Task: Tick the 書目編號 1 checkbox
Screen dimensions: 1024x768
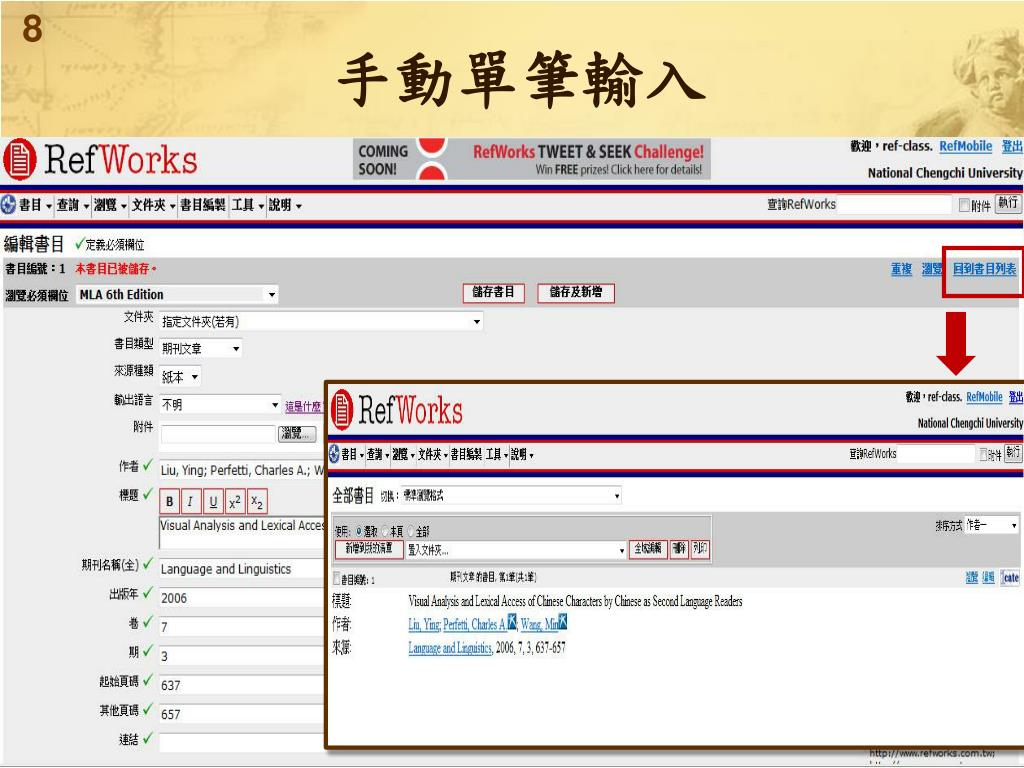Action: coord(337,579)
